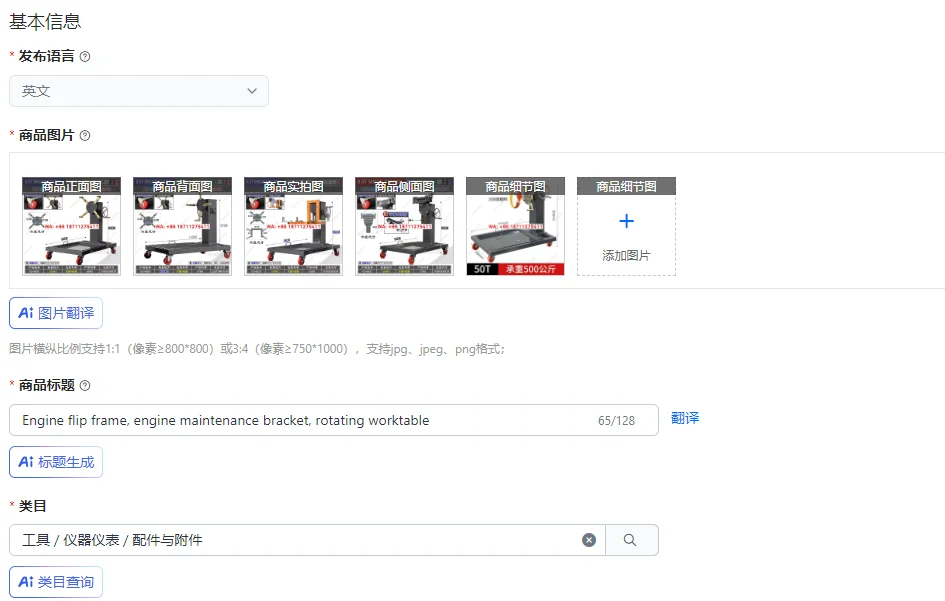Click the 翻译 link beside the title
Image resolution: width=945 pixels, height=601 pixels.
pos(685,418)
